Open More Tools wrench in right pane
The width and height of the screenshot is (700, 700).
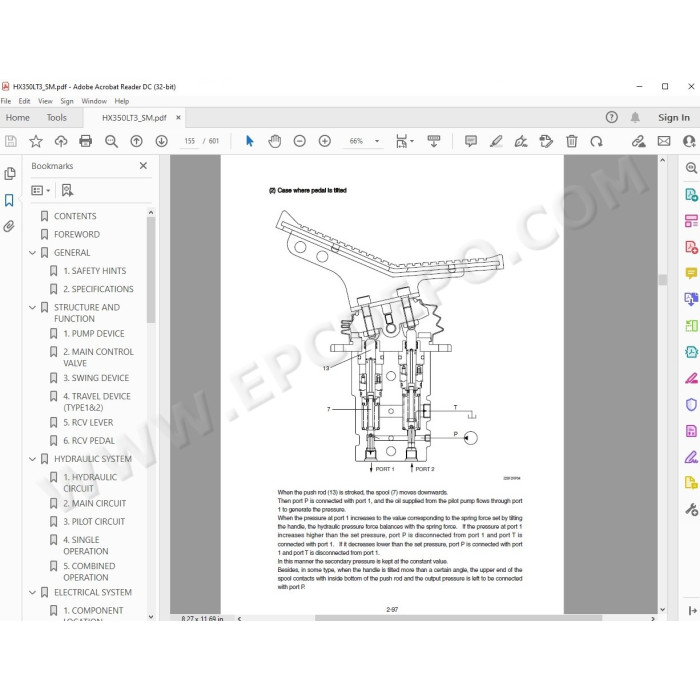click(691, 509)
